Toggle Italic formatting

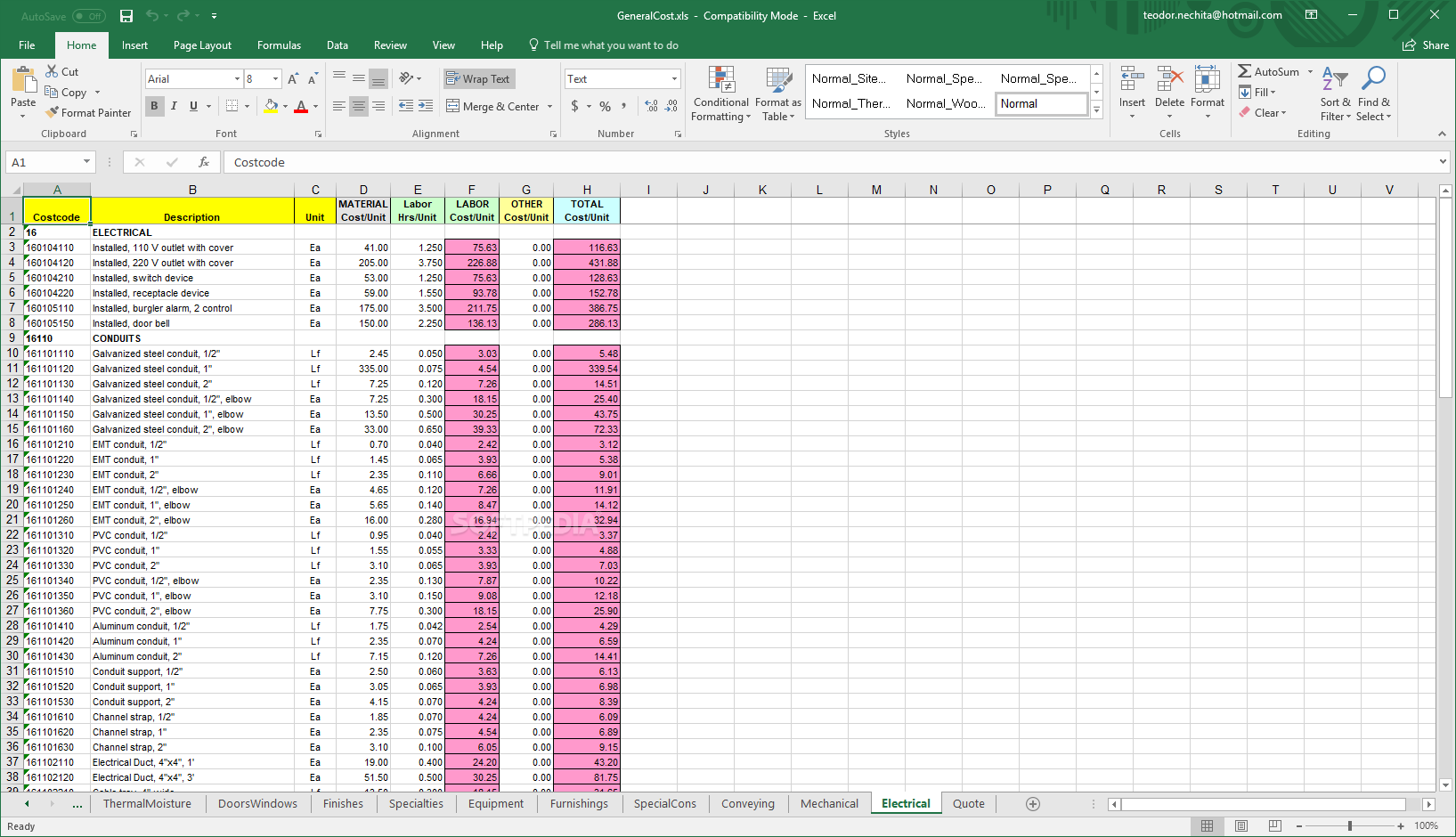(174, 106)
